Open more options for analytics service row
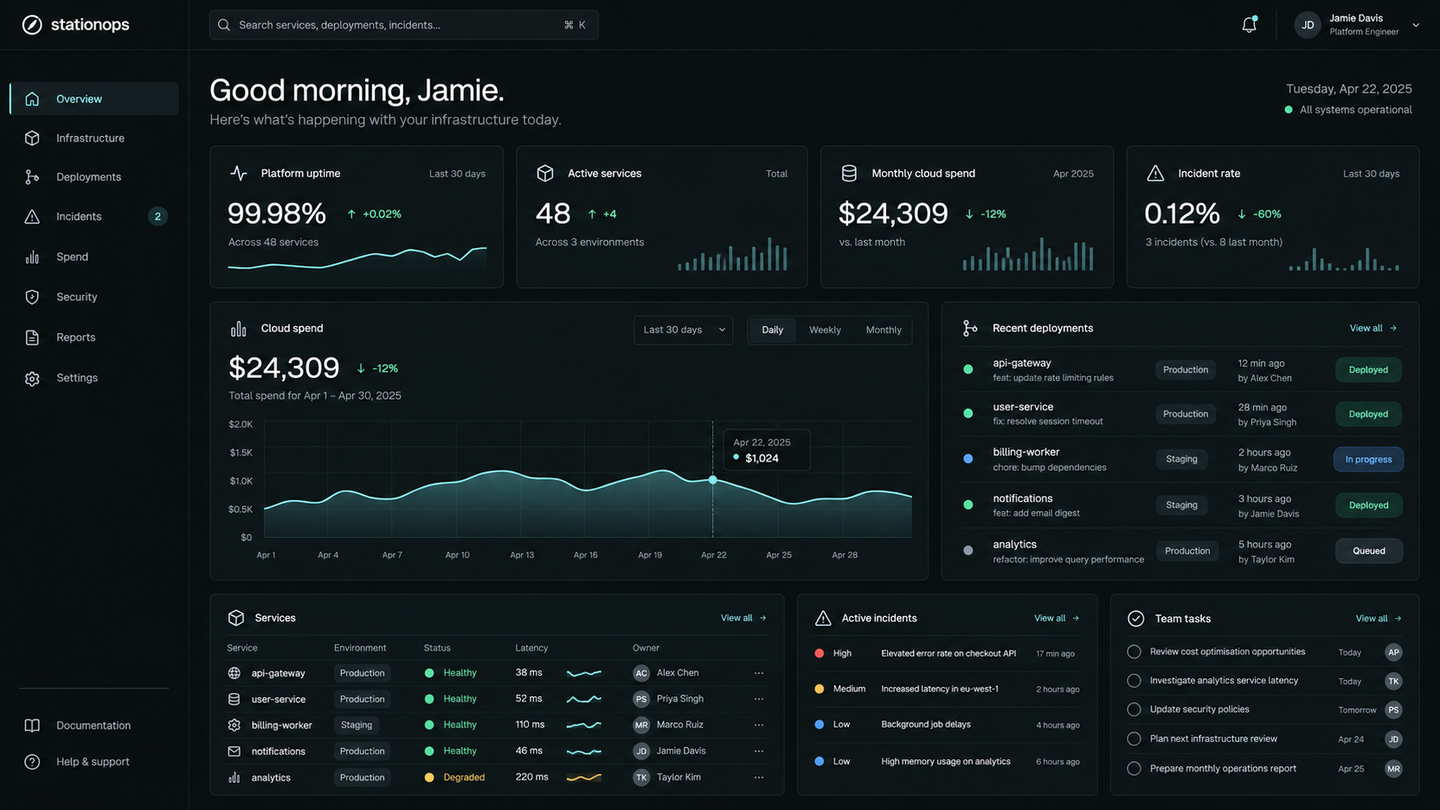 tap(759, 777)
